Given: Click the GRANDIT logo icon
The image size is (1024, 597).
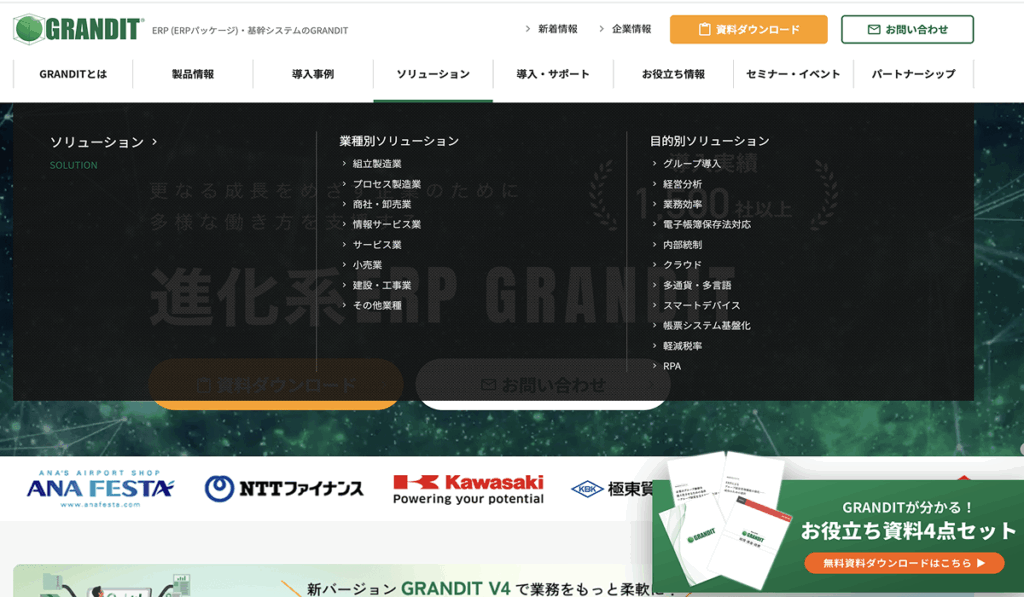Looking at the screenshot, I should (28, 29).
